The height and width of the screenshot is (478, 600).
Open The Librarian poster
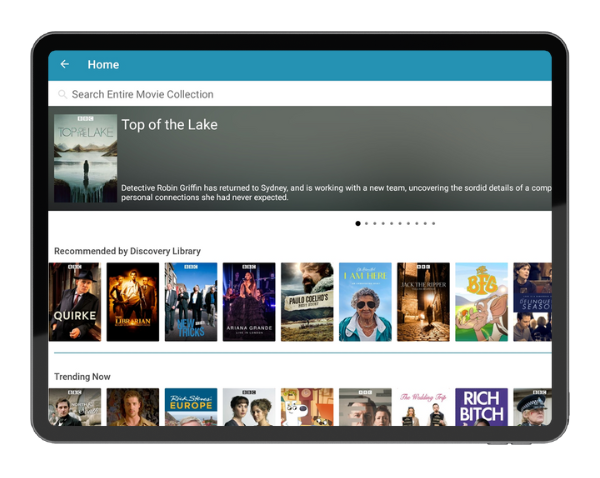pos(133,302)
